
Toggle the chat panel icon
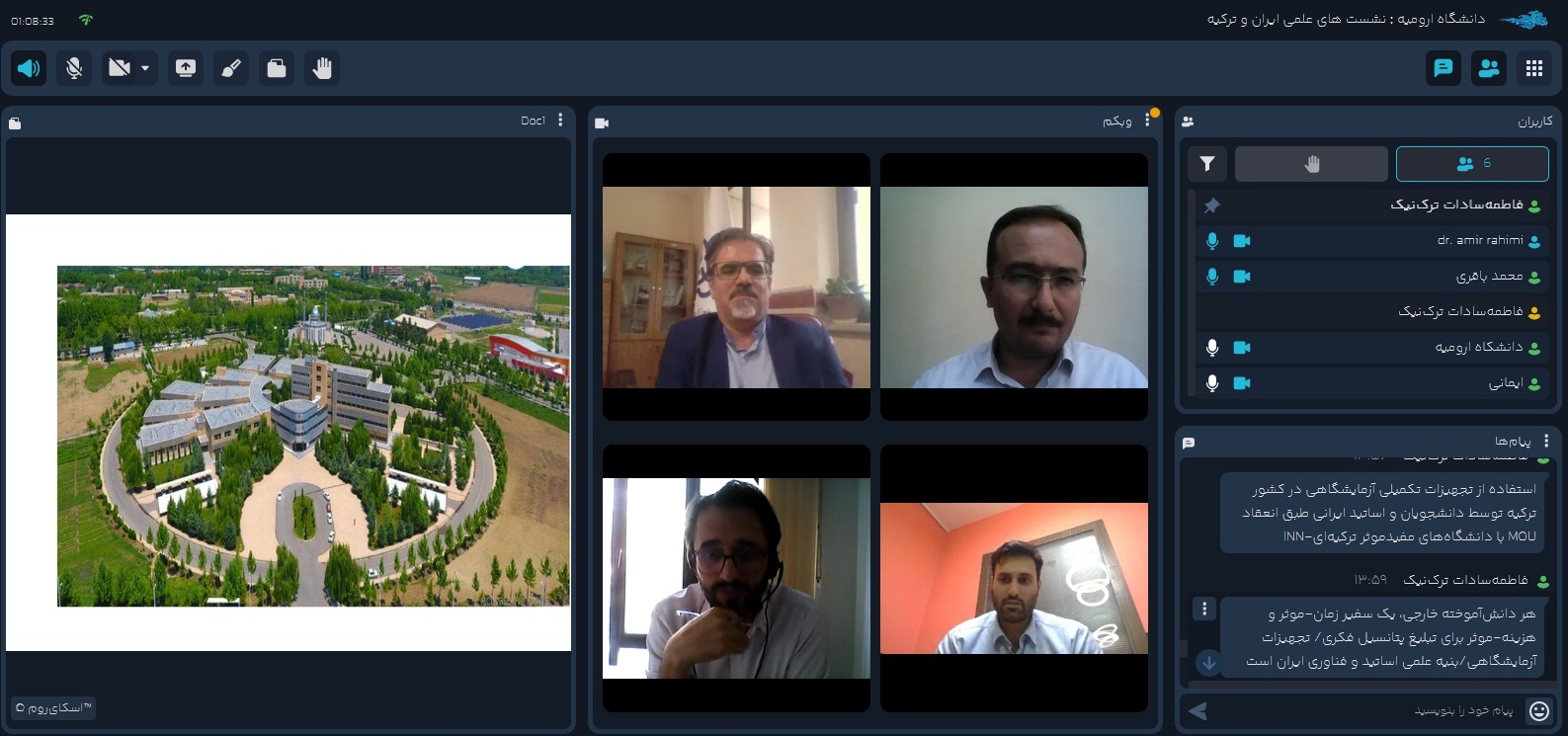[x=1444, y=68]
